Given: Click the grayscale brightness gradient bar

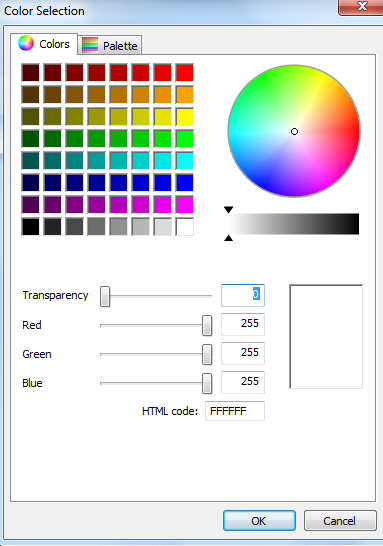Looking at the screenshot, I should click(294, 224).
